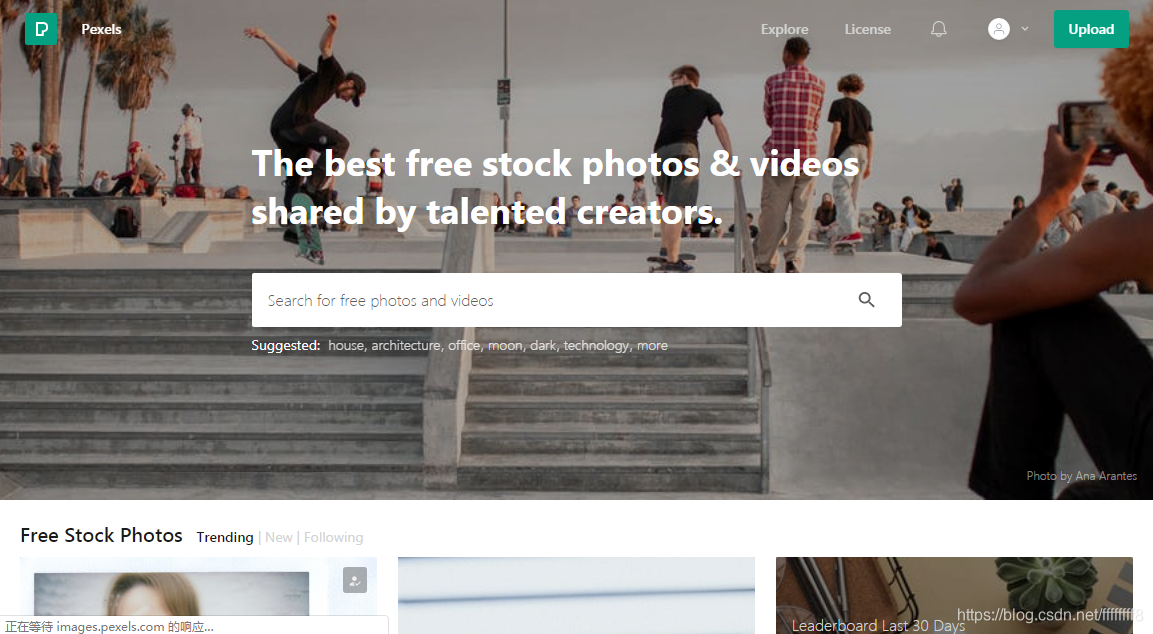
Task: Switch to the Following tab
Action: click(x=334, y=537)
